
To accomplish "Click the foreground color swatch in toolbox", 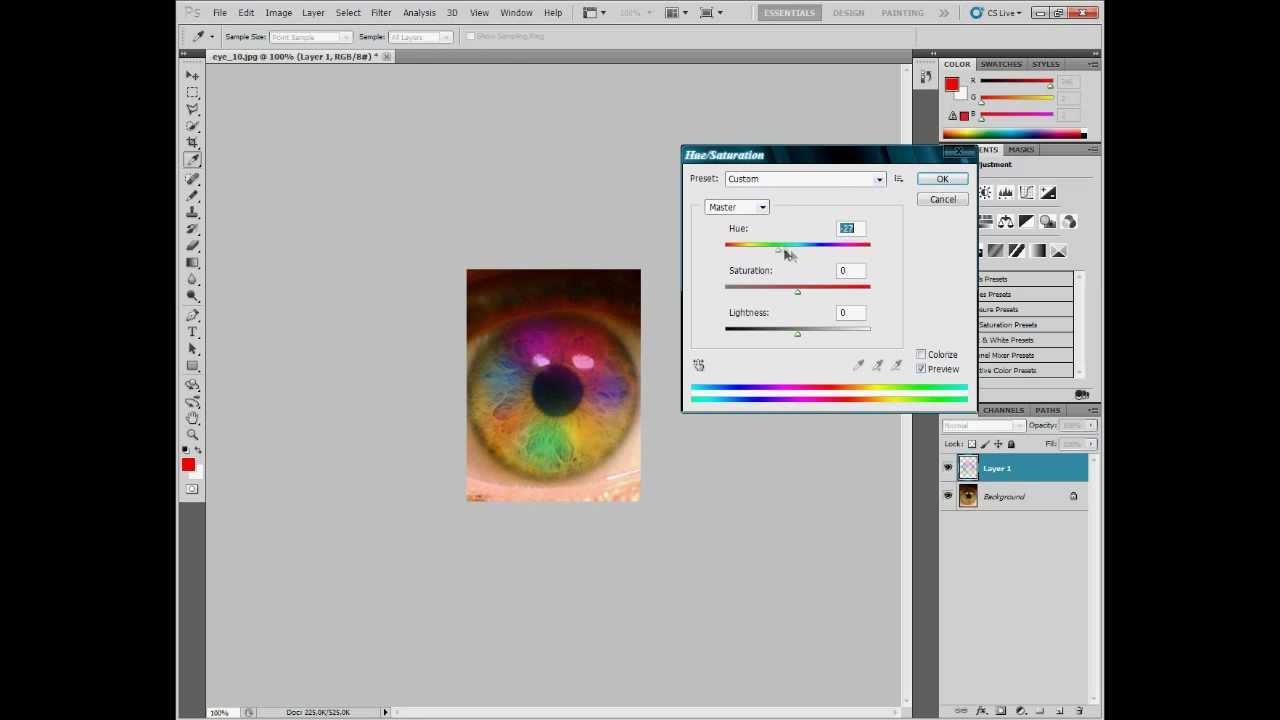I will [188, 464].
